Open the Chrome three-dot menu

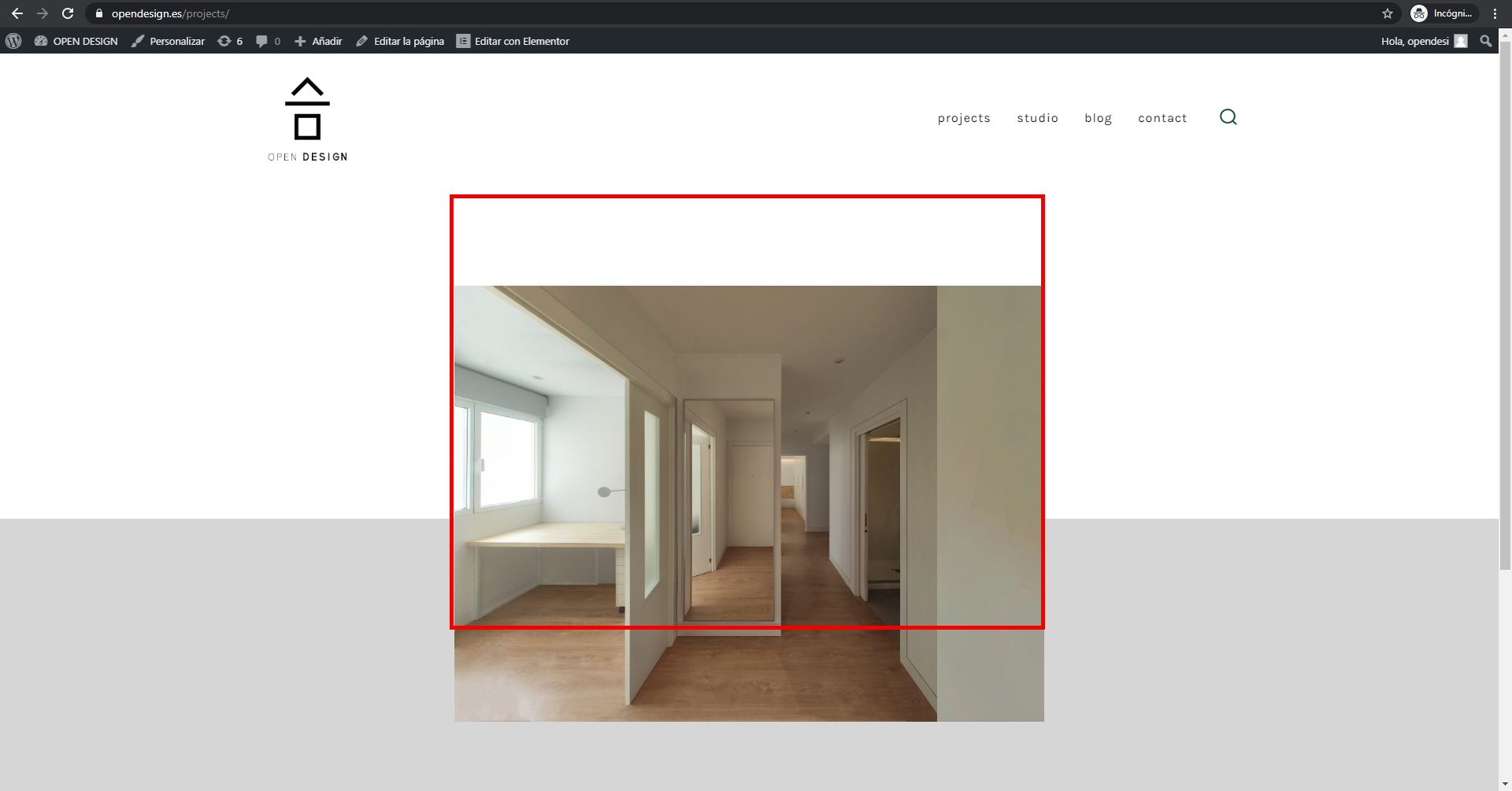click(1495, 13)
